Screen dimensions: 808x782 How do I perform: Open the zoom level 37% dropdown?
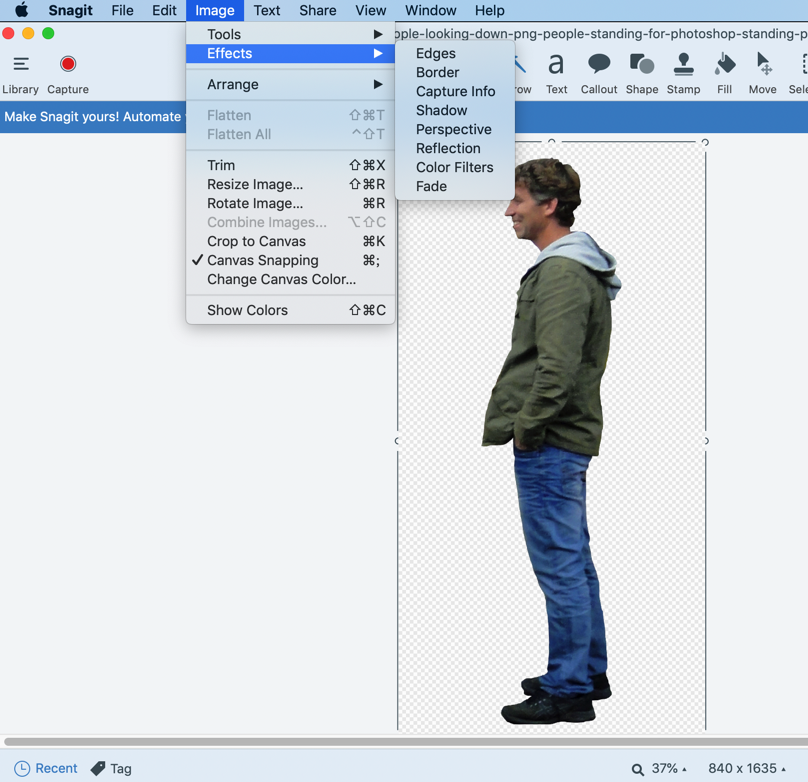(x=665, y=769)
